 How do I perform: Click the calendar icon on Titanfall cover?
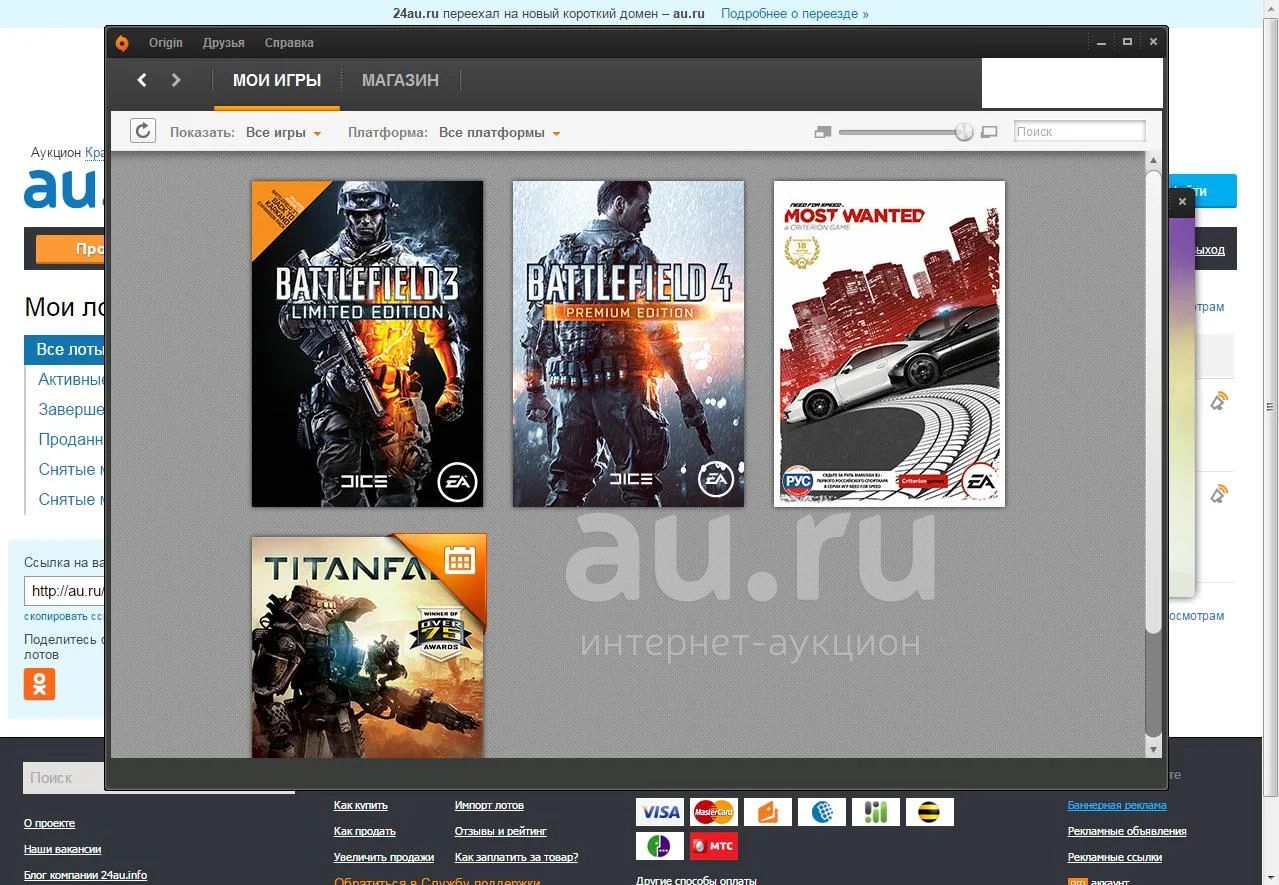coord(460,560)
